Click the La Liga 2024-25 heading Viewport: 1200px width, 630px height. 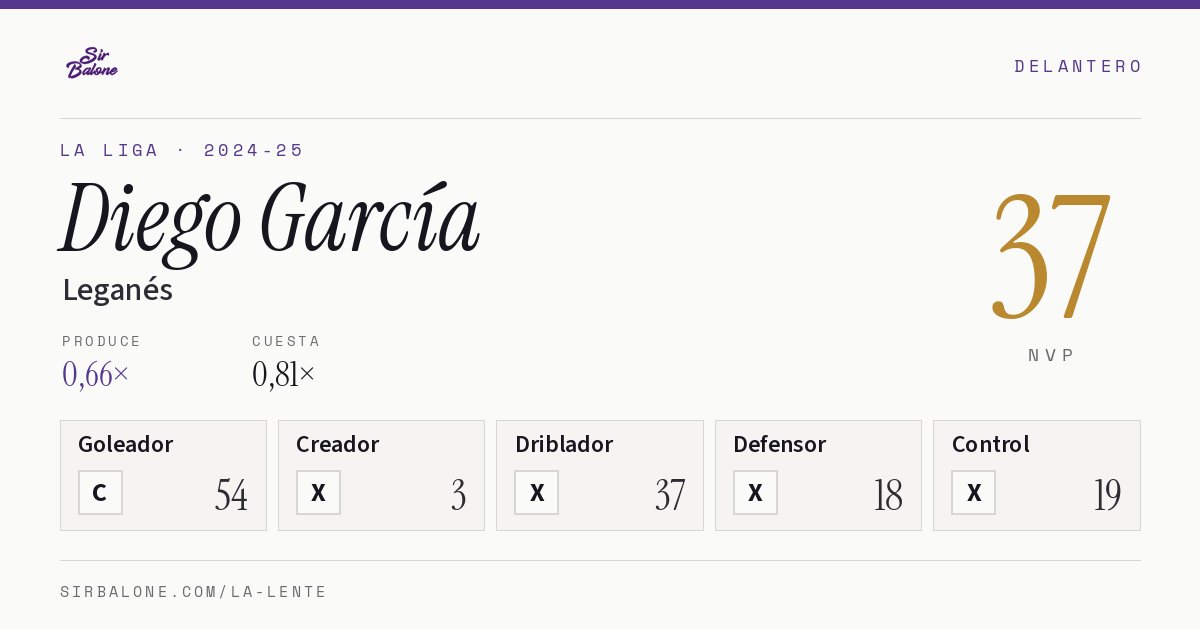pyautogui.click(x=182, y=150)
